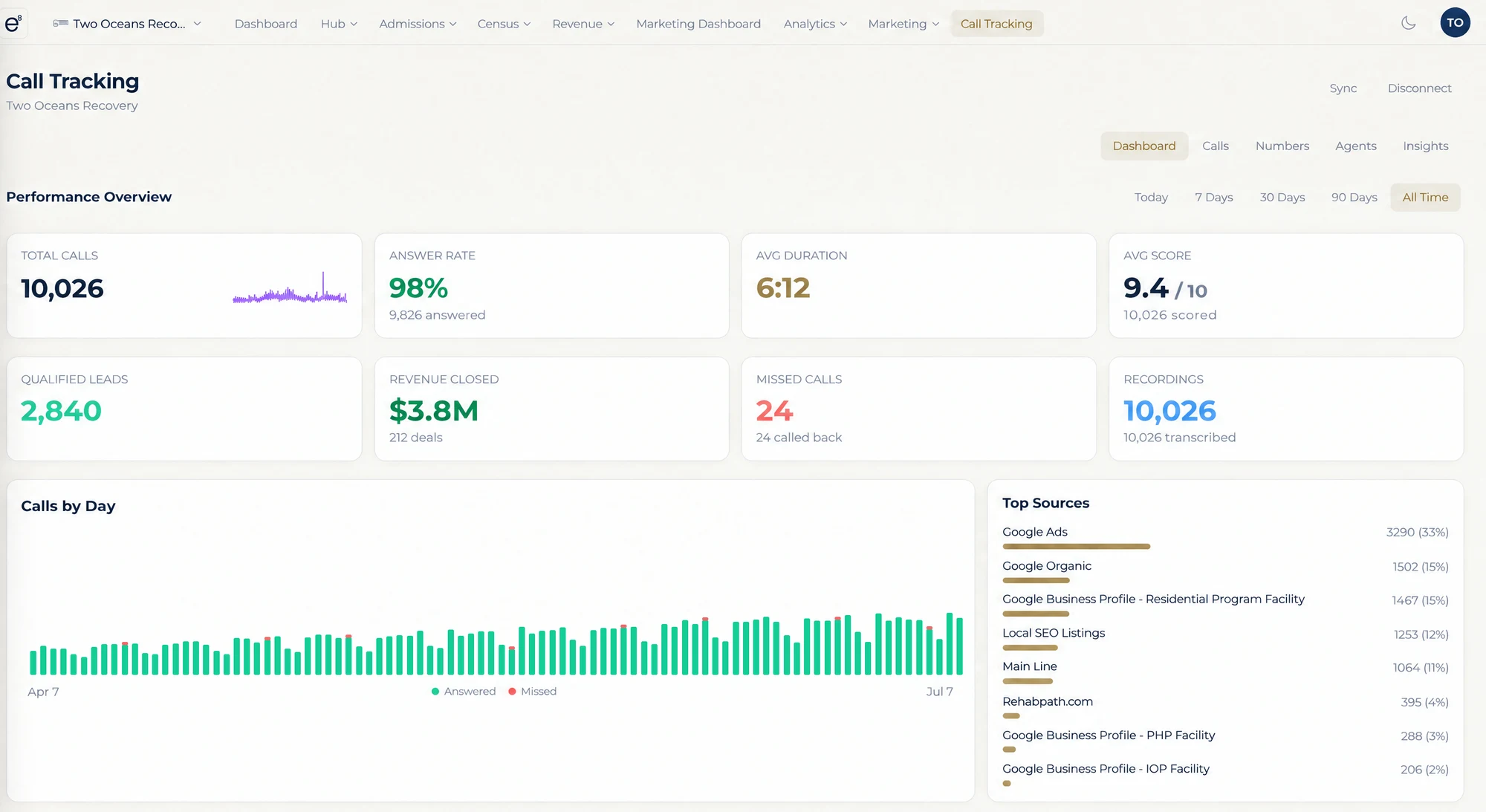Click the Rehabpath.com source
The image size is (1486, 812).
[x=1047, y=701]
